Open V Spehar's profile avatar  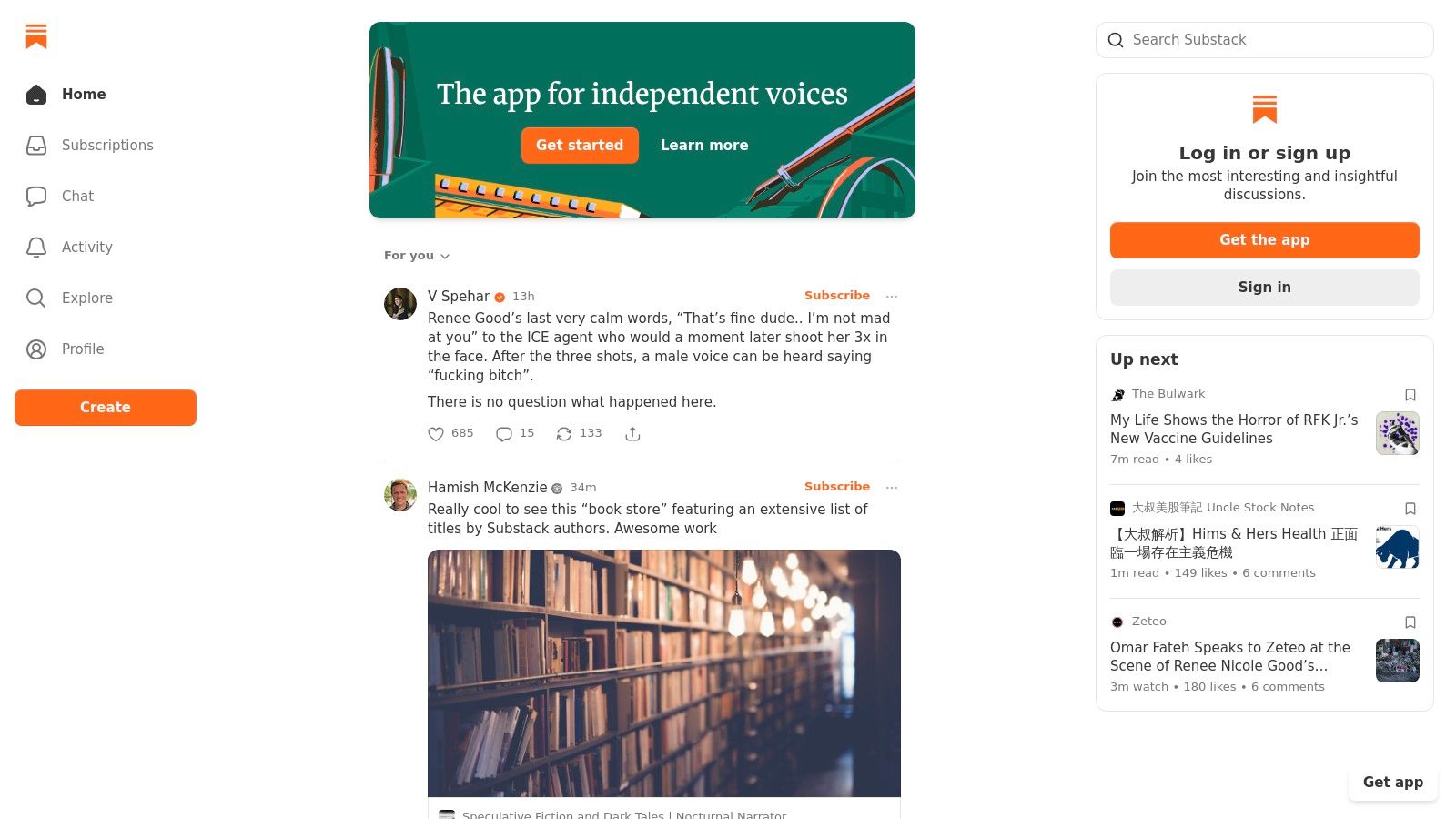pyautogui.click(x=400, y=304)
